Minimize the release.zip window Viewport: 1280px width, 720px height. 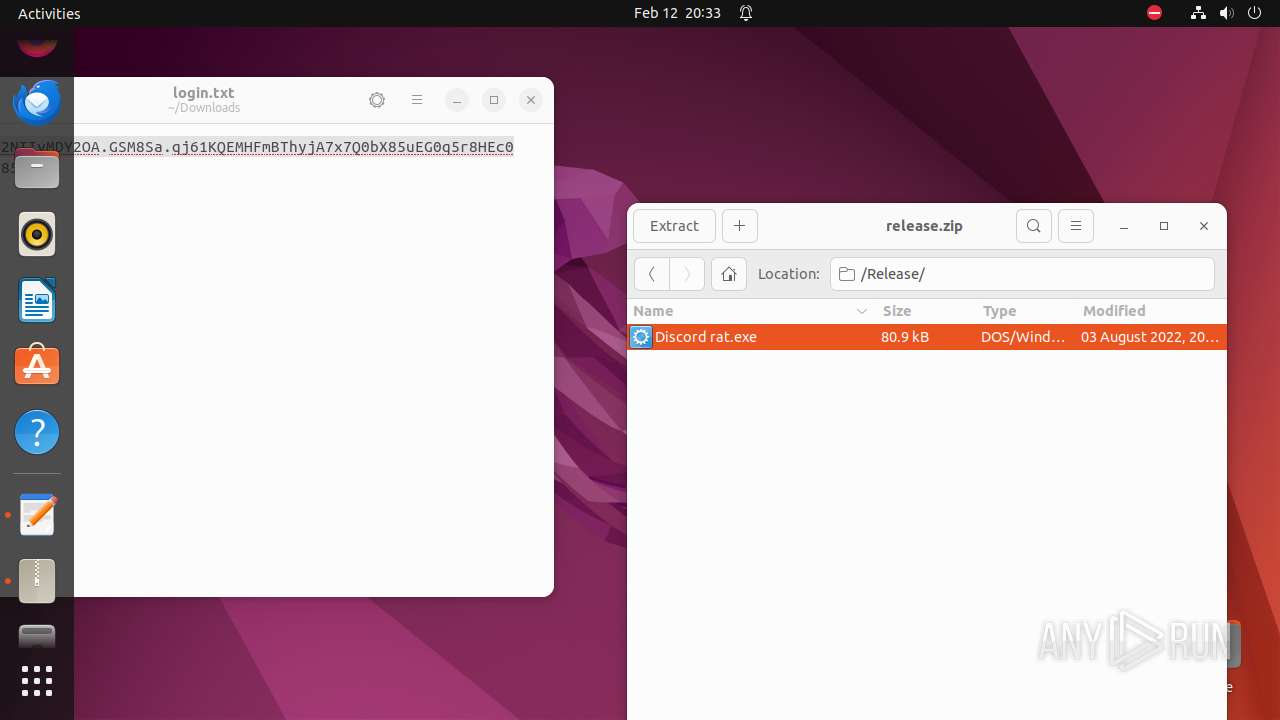point(1124,227)
